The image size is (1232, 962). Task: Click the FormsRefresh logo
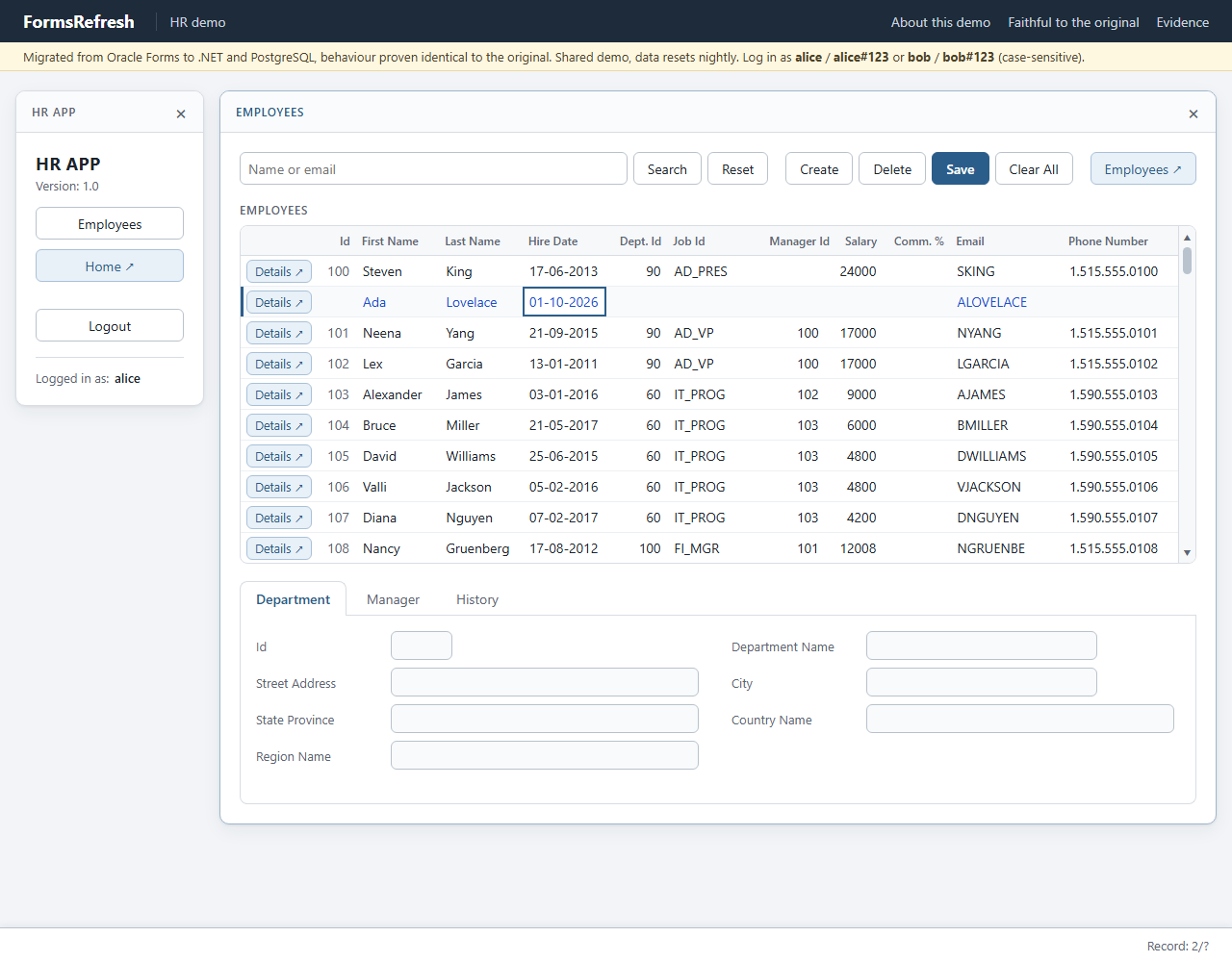tap(79, 22)
